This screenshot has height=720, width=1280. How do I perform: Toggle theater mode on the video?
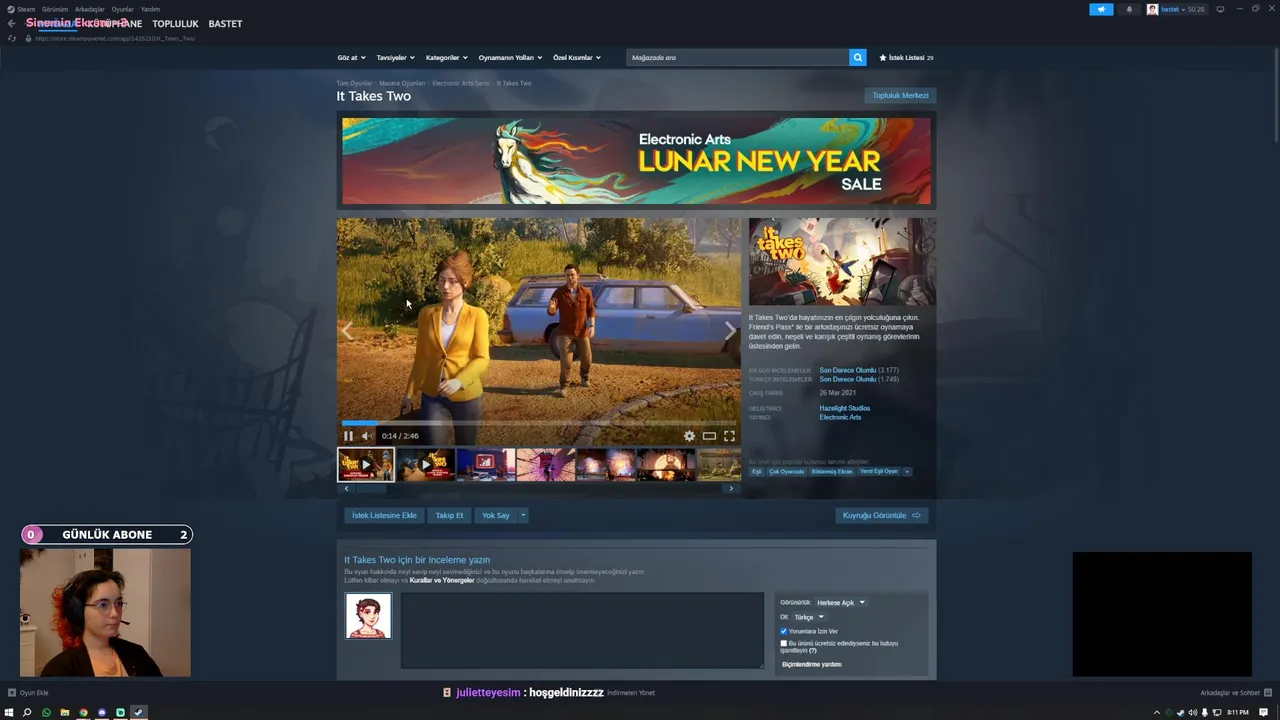click(x=709, y=436)
